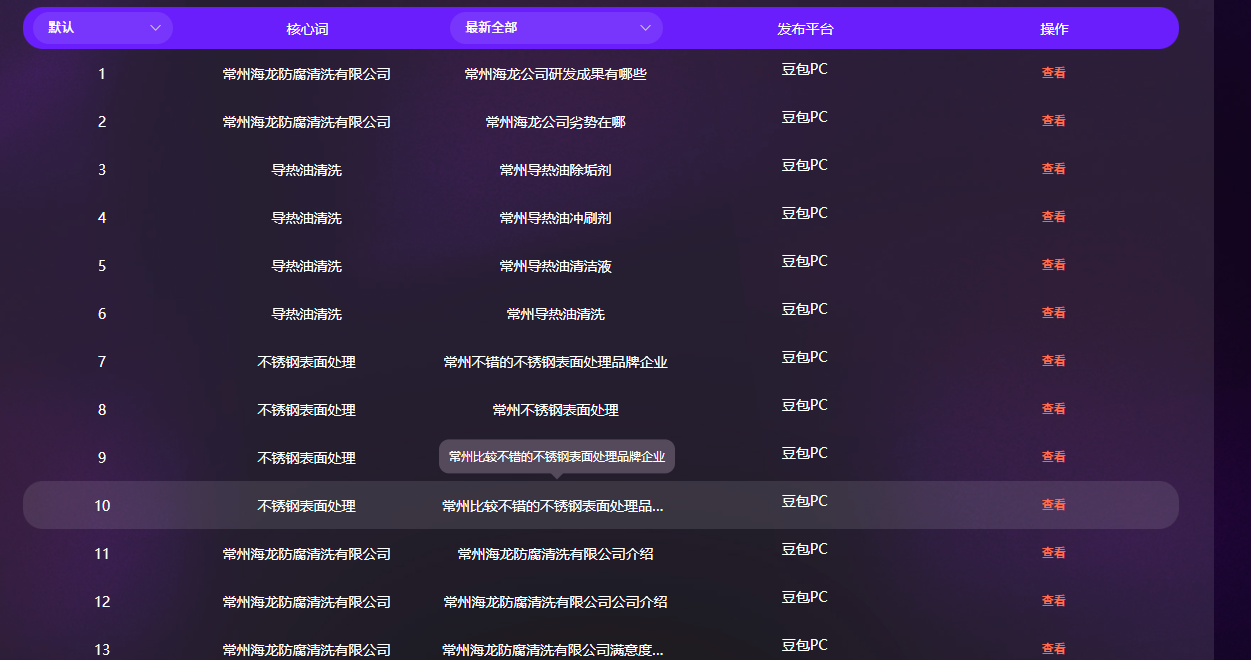Select the query 常州导热油清洗
This screenshot has width=1251, height=660.
point(556,314)
